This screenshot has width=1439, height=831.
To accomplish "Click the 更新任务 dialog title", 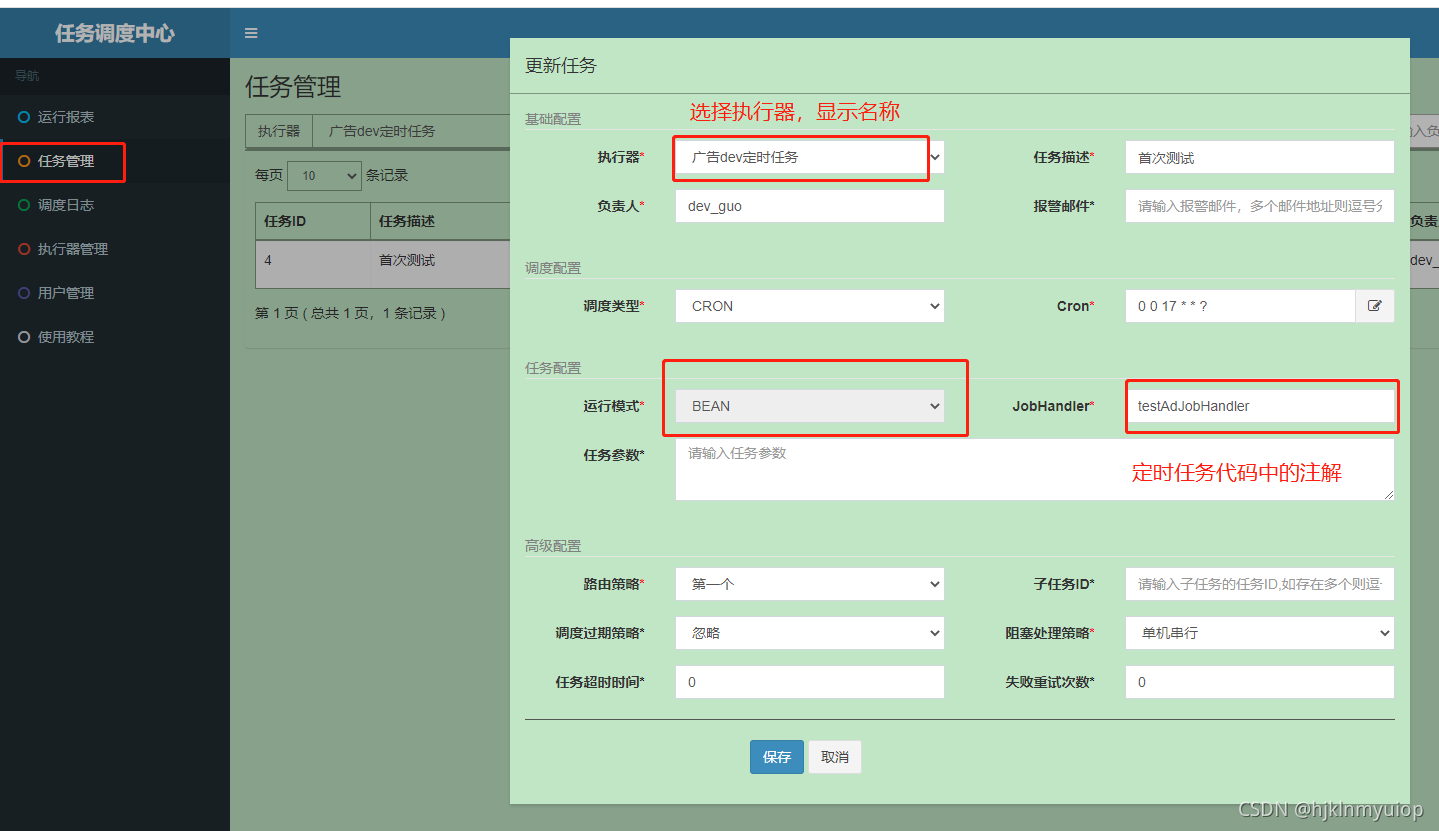I will (561, 66).
